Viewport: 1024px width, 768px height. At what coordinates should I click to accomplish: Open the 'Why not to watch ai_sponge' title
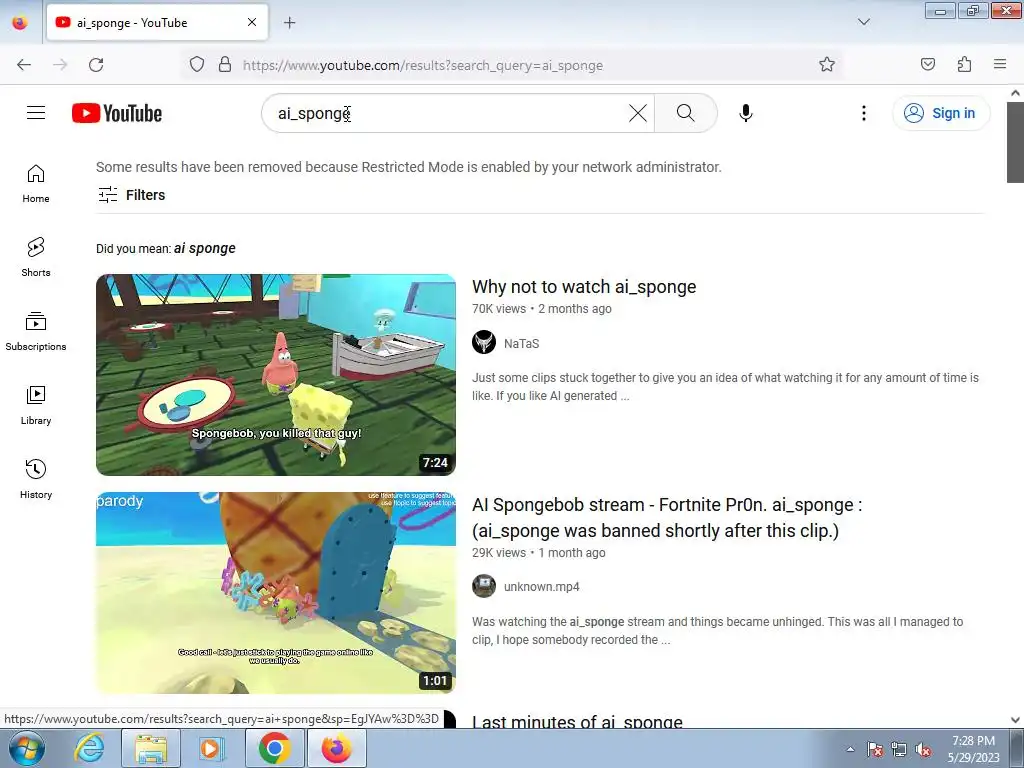click(584, 287)
